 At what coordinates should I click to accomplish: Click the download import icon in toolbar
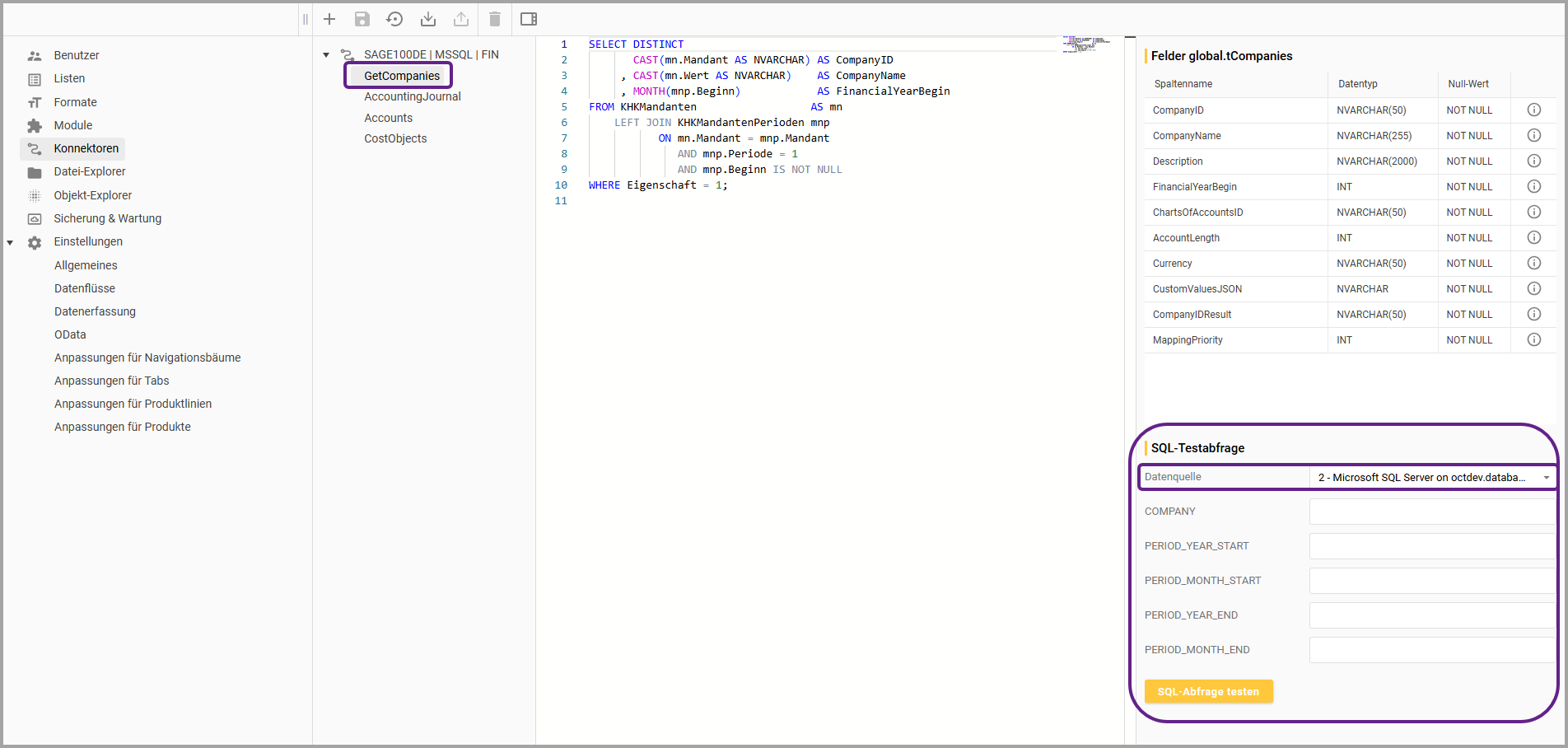428,19
